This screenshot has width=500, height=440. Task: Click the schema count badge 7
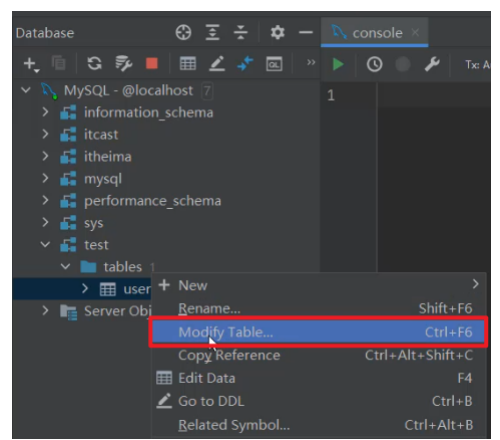207,91
